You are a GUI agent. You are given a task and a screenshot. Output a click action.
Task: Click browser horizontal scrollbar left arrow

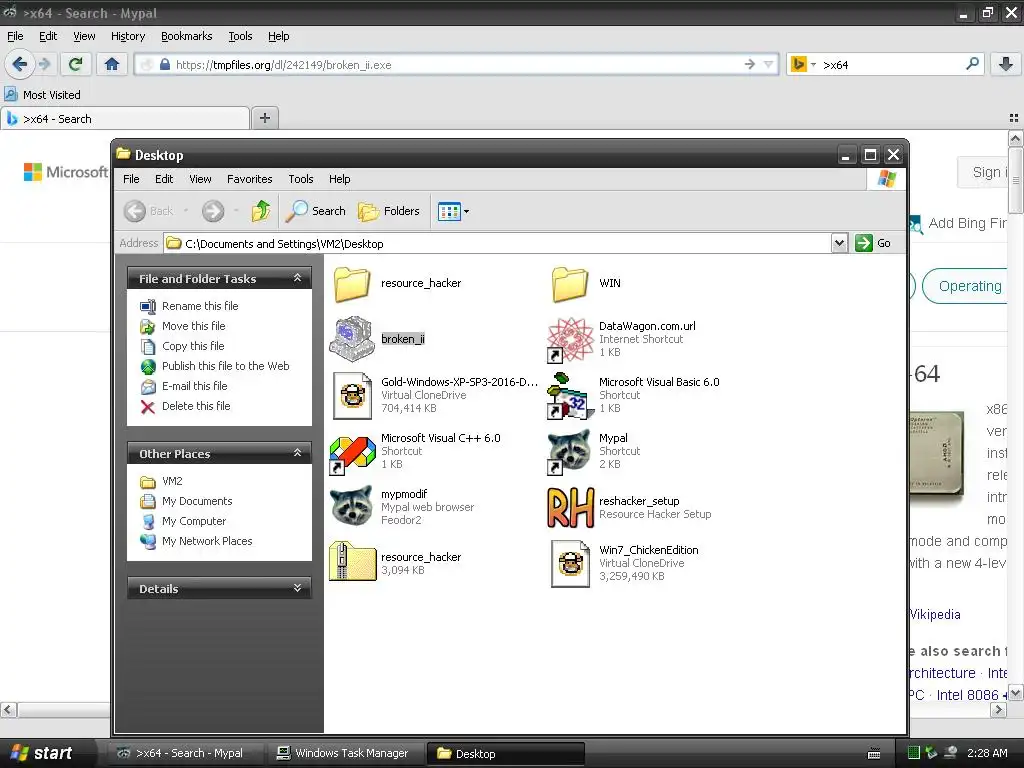pyautogui.click(x=8, y=709)
